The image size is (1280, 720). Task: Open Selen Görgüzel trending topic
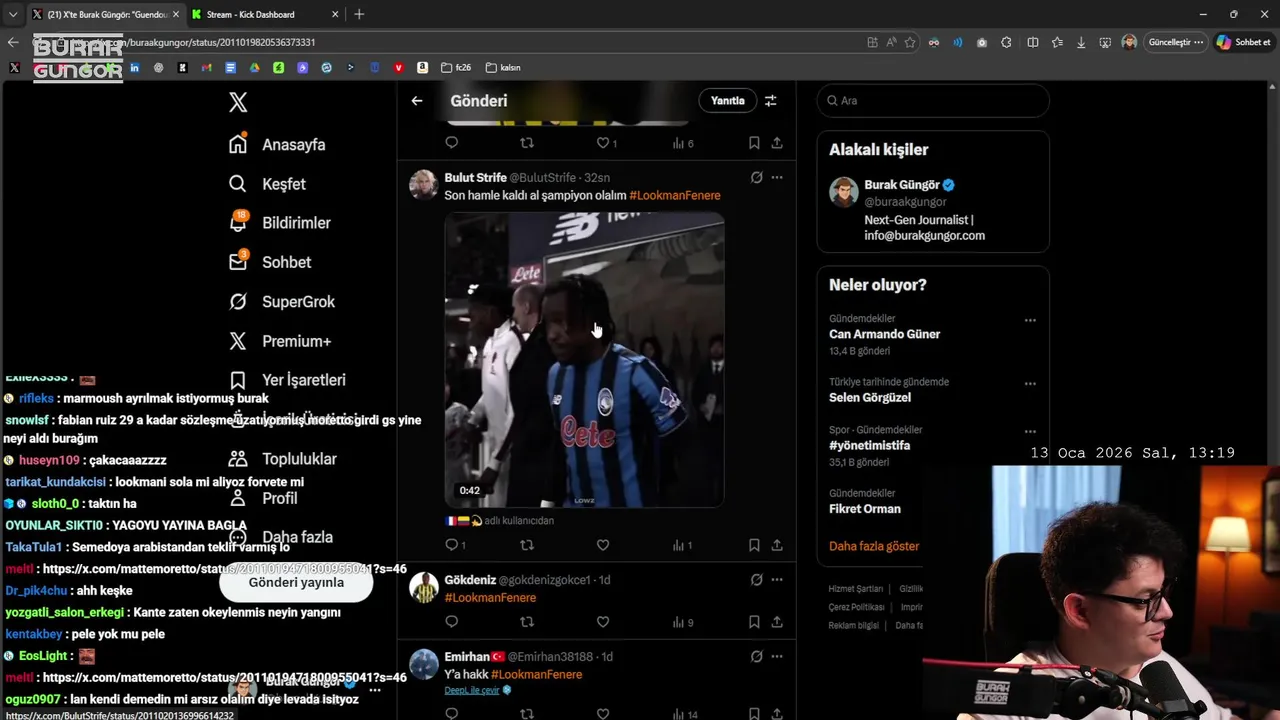click(870, 397)
